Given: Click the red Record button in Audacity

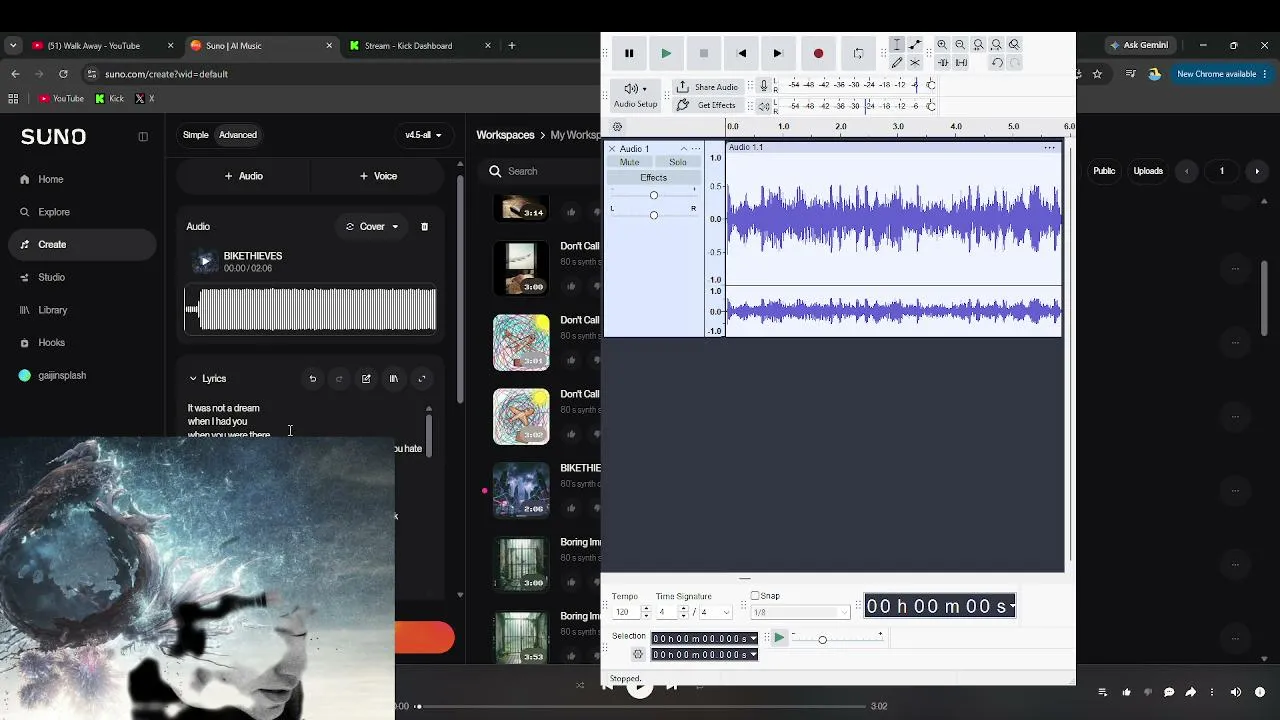Looking at the screenshot, I should (818, 53).
